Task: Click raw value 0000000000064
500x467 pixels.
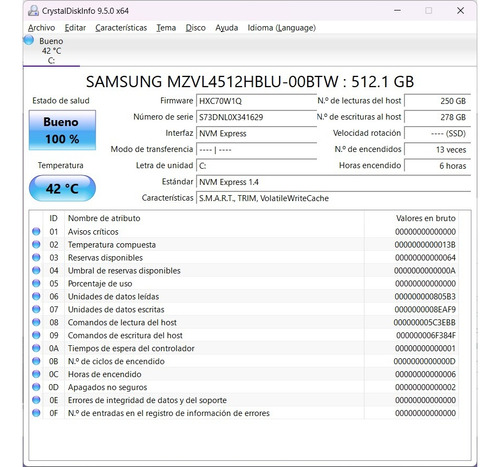Action: tap(425, 258)
